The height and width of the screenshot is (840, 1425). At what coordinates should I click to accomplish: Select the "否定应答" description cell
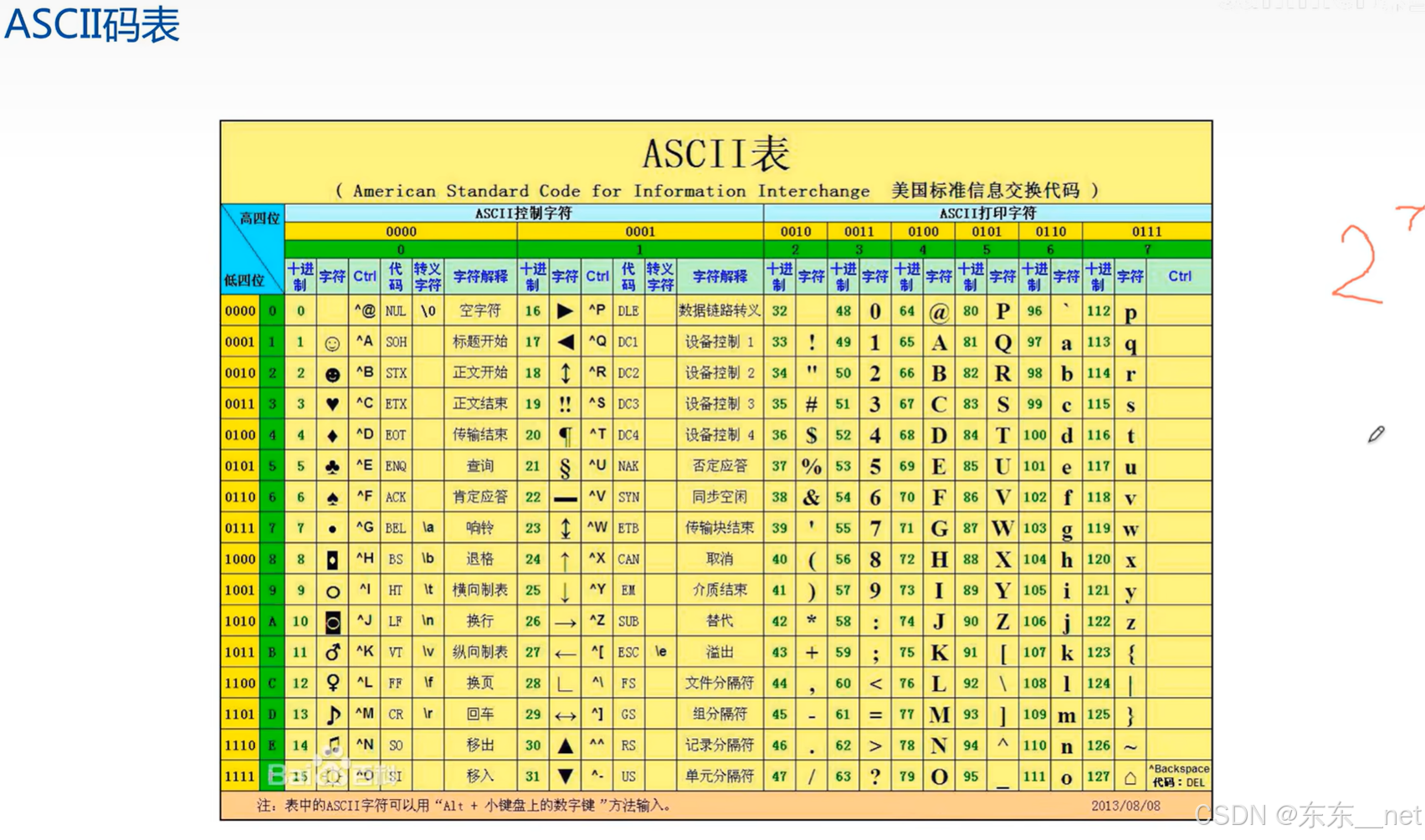tap(719, 466)
